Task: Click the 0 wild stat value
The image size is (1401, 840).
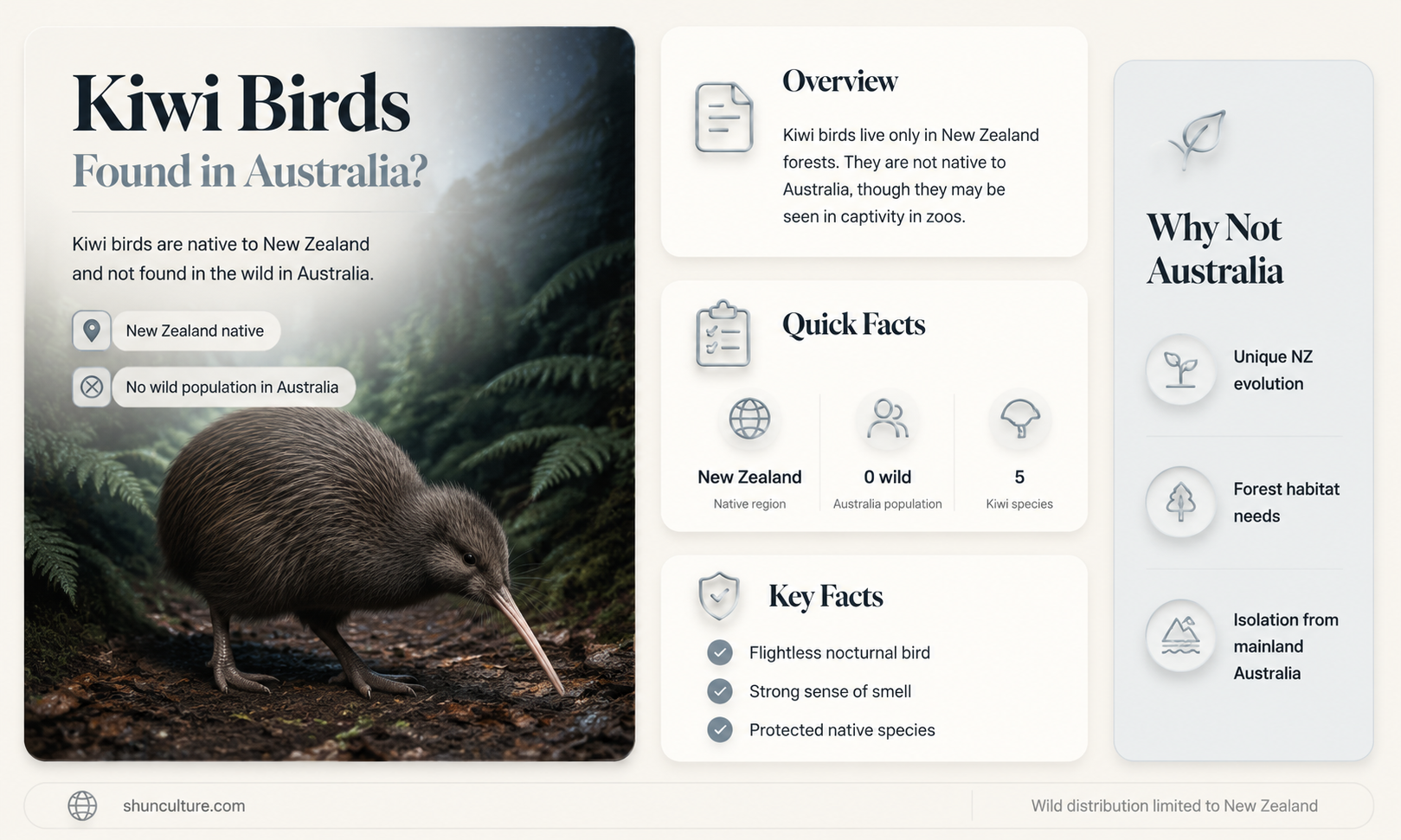Action: [x=888, y=477]
